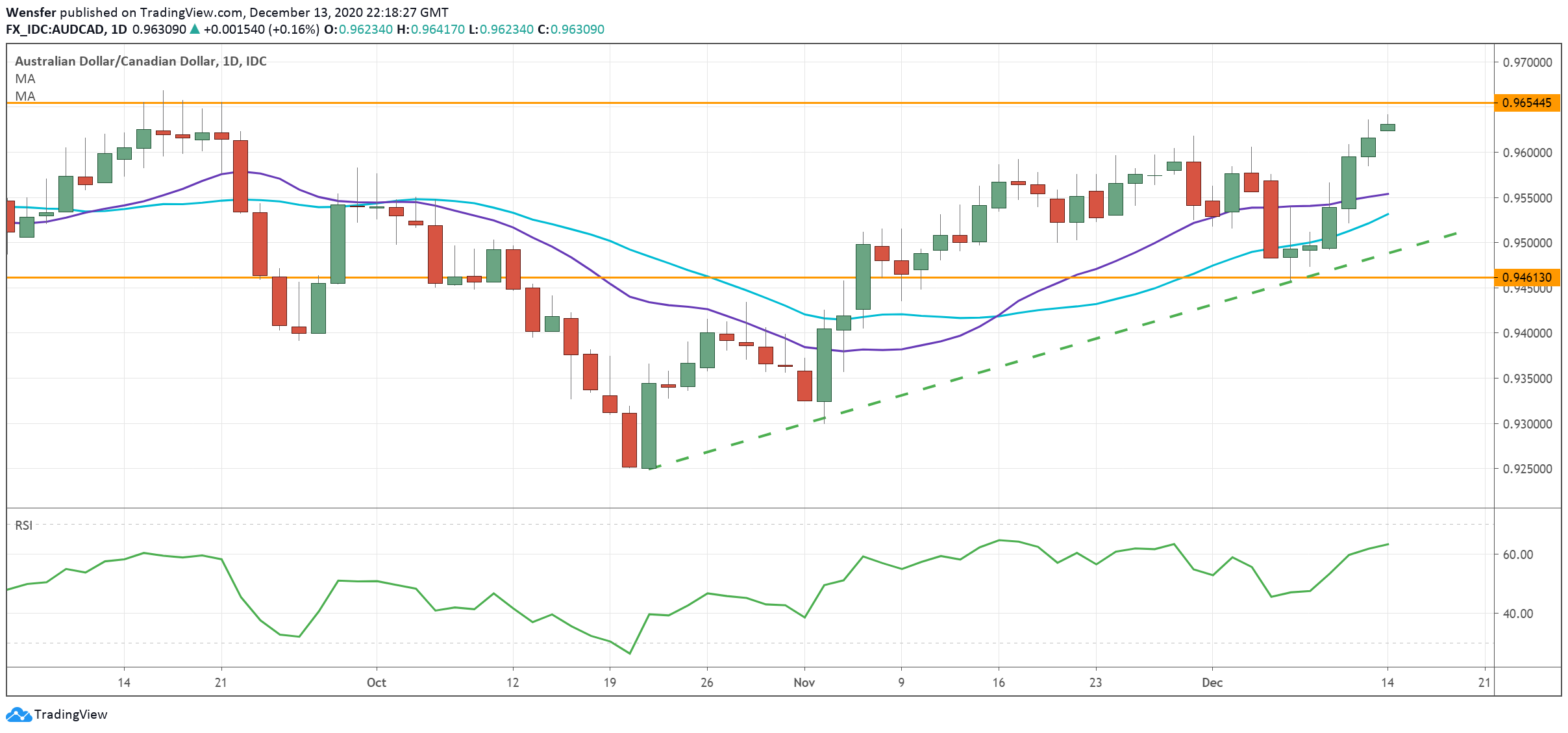Click the dashed green trendline
This screenshot has width=1568, height=733.
click(1013, 364)
